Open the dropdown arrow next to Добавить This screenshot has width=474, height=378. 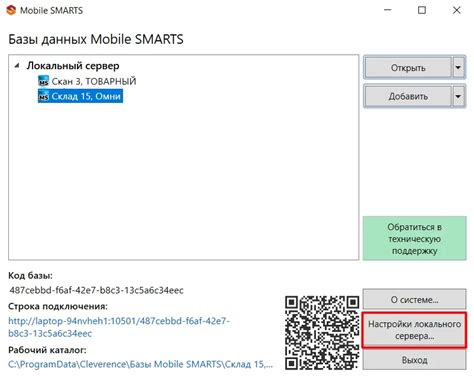[x=458, y=97]
